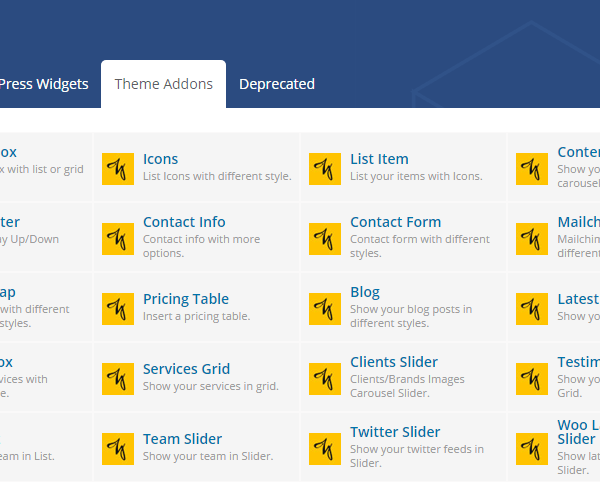Click the yellow icon beside Icons element
The image size is (600, 499).
click(x=118, y=168)
